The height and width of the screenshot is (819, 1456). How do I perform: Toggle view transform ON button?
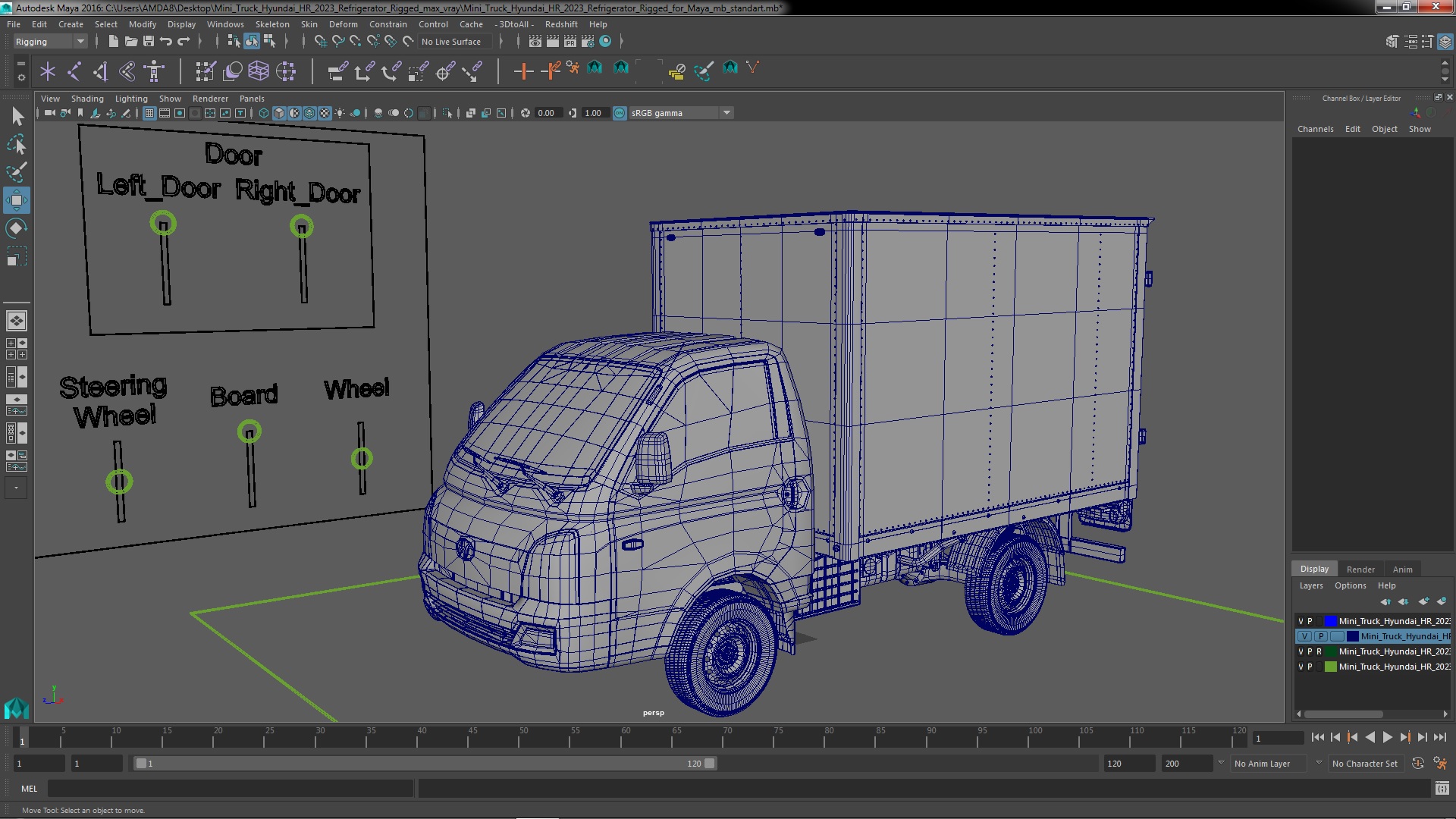pos(620,113)
